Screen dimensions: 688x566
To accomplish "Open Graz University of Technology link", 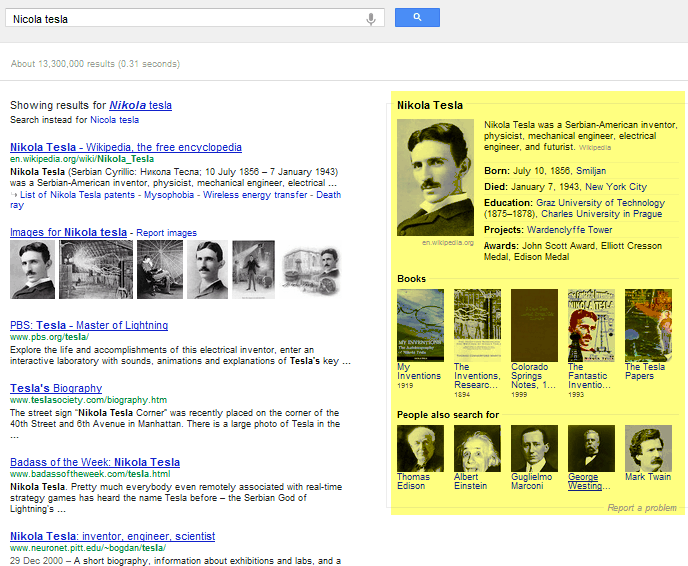I will coord(600,203).
